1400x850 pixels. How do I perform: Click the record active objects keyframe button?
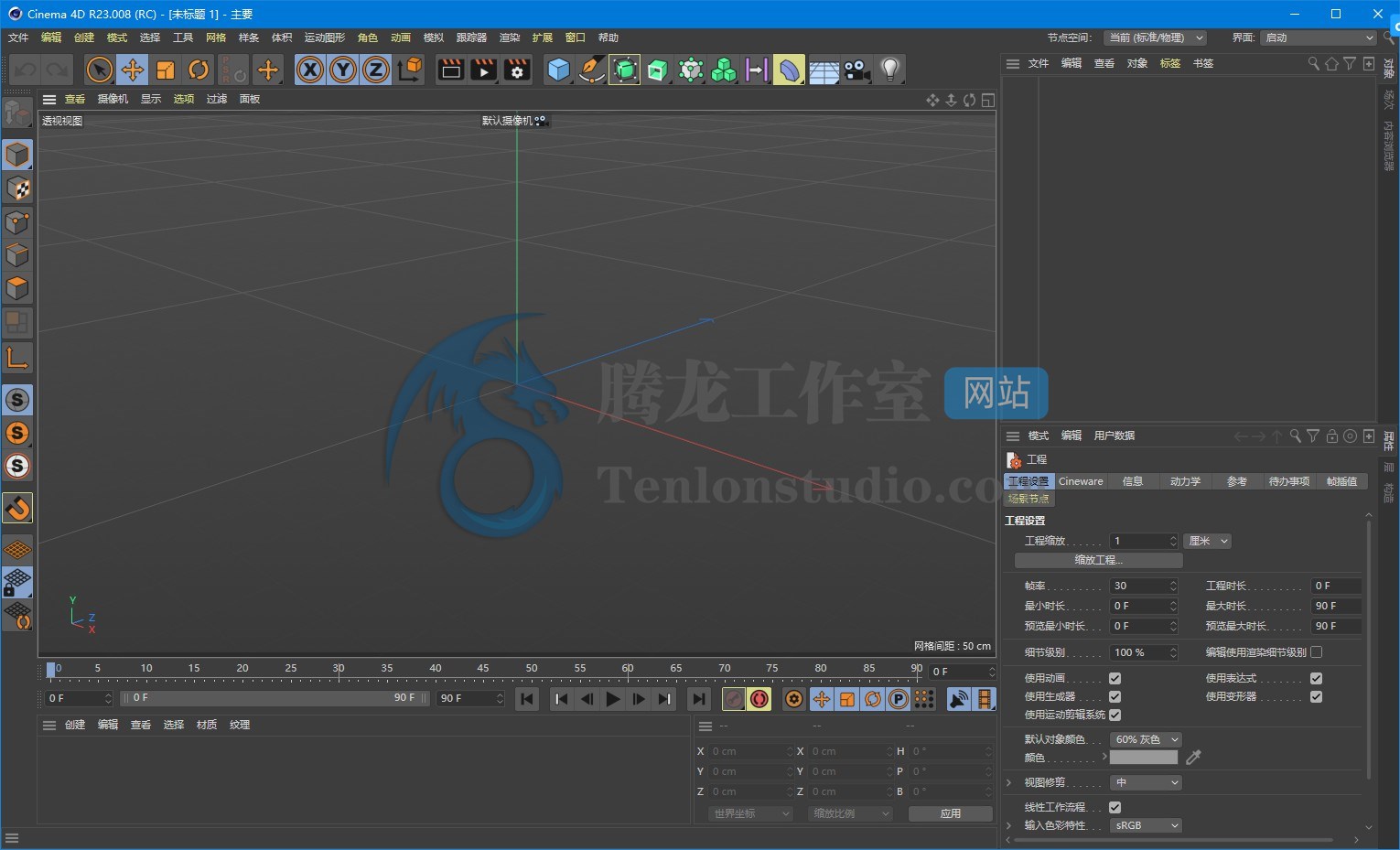[x=734, y=699]
